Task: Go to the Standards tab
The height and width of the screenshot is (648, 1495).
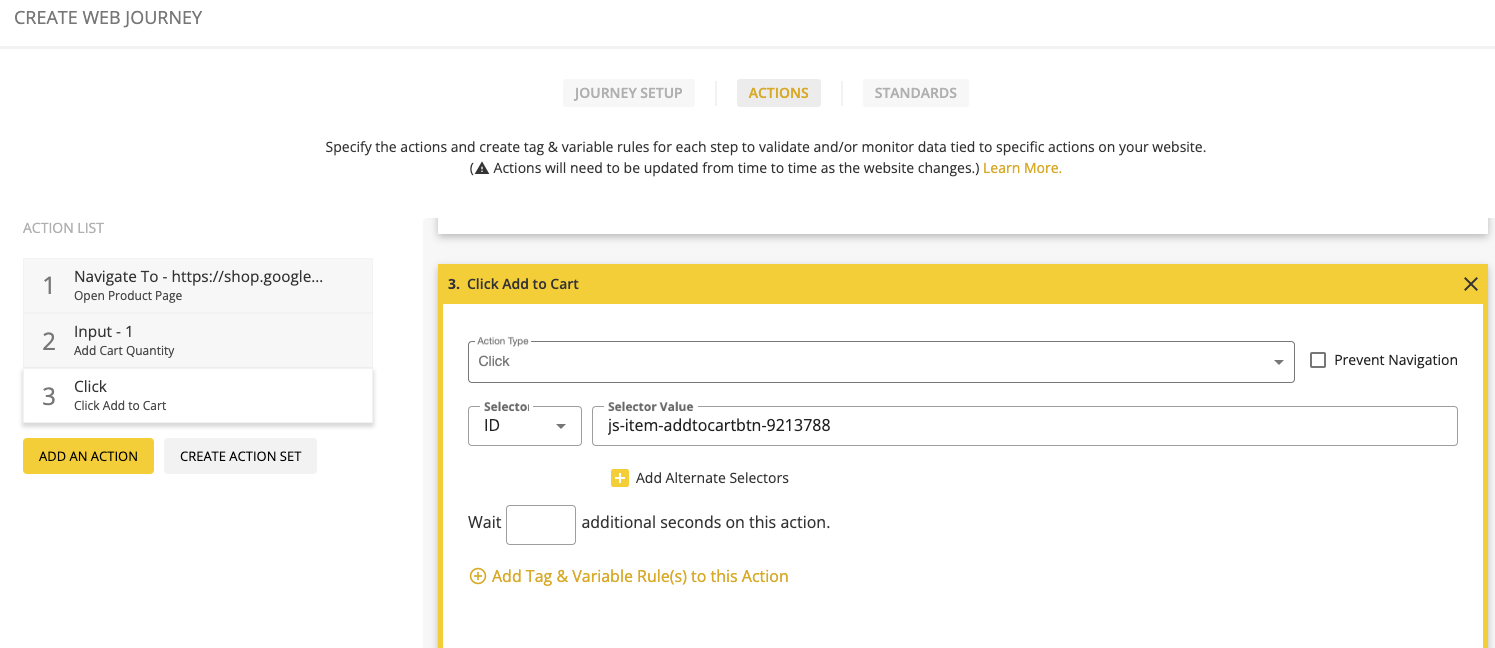Action: point(915,93)
